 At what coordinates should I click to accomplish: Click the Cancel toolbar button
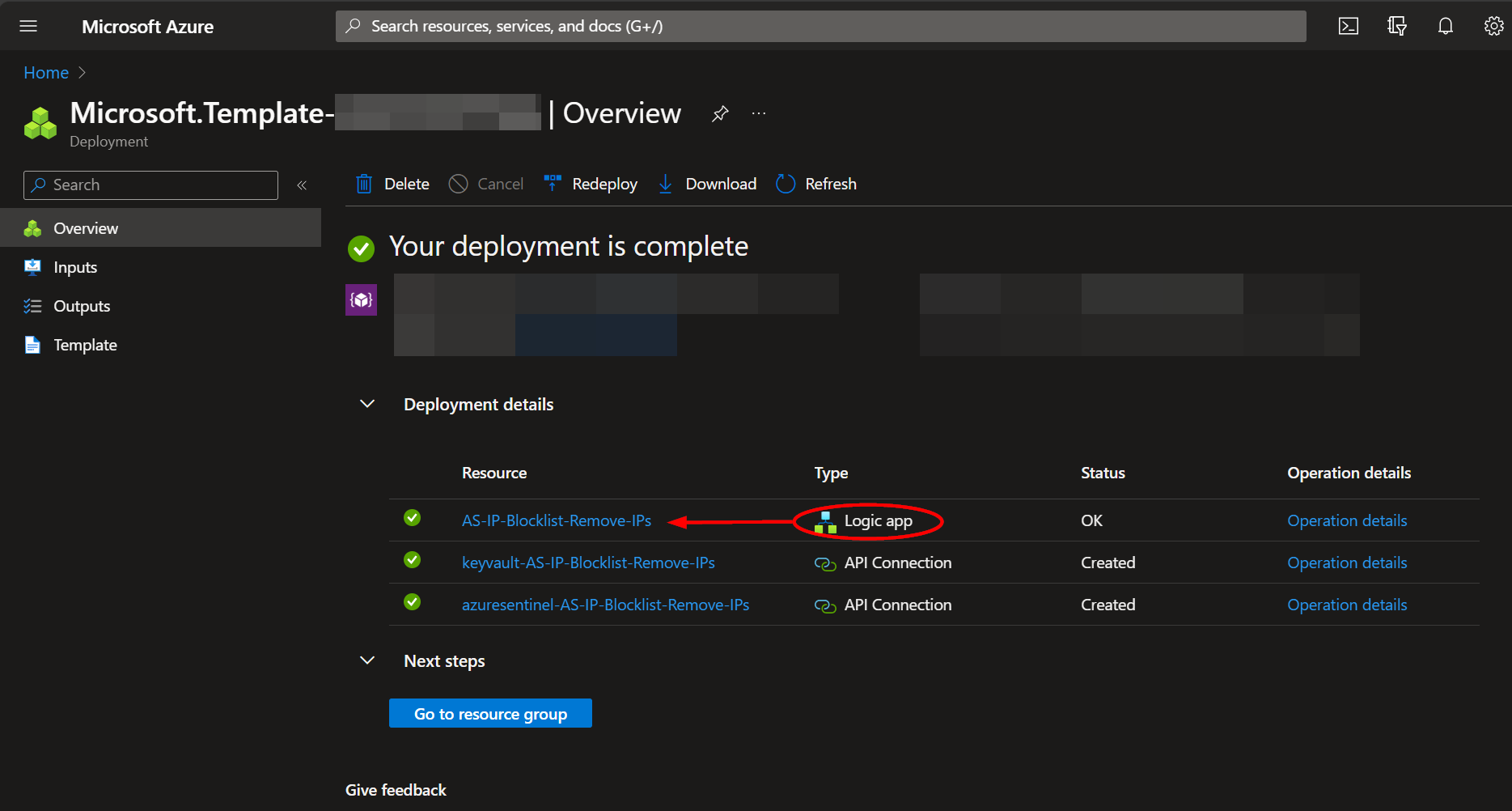coord(486,184)
